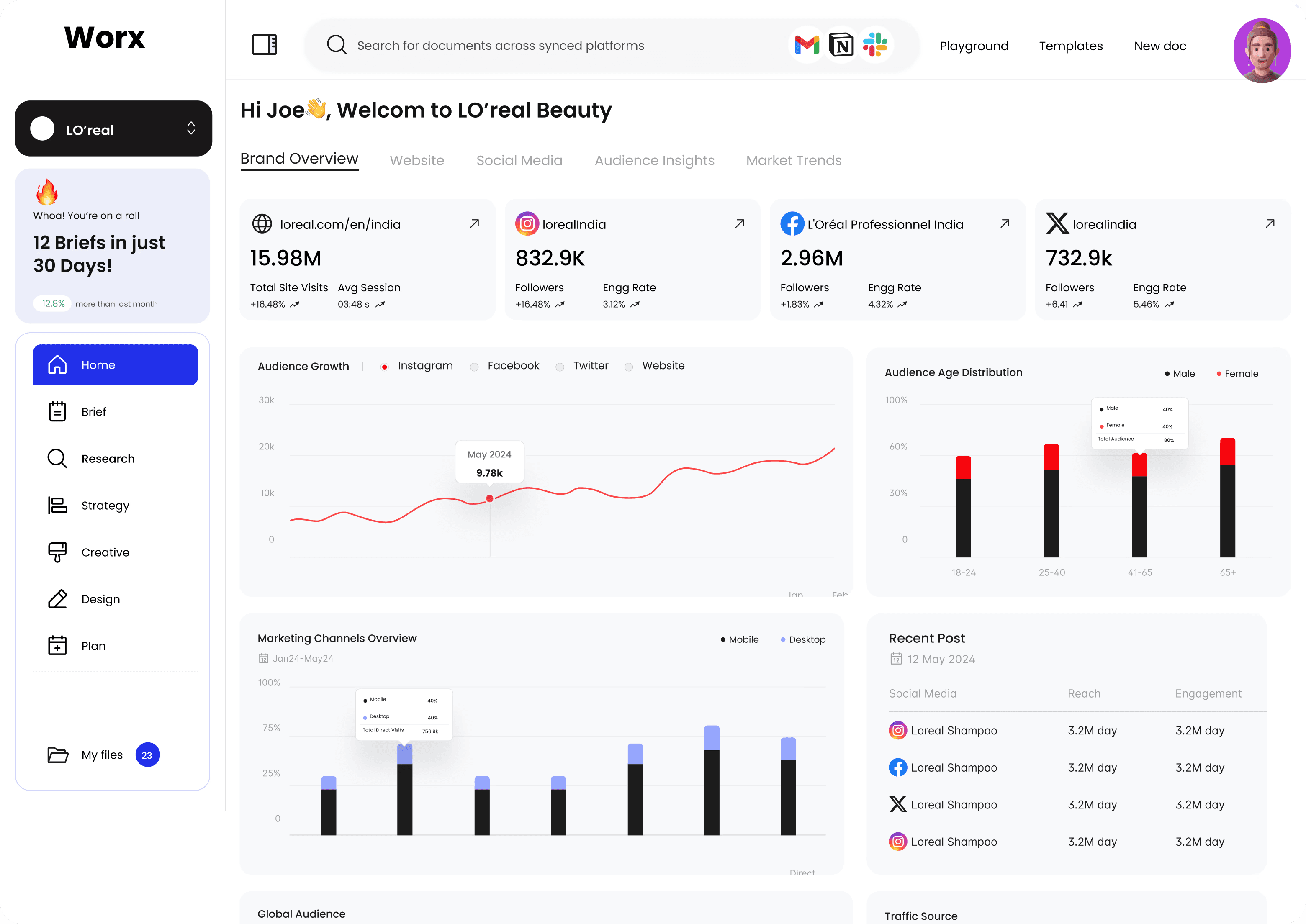This screenshot has height=924, width=1306.
Task: Toggle Female legend in Audience Age Distribution
Action: [1237, 373]
